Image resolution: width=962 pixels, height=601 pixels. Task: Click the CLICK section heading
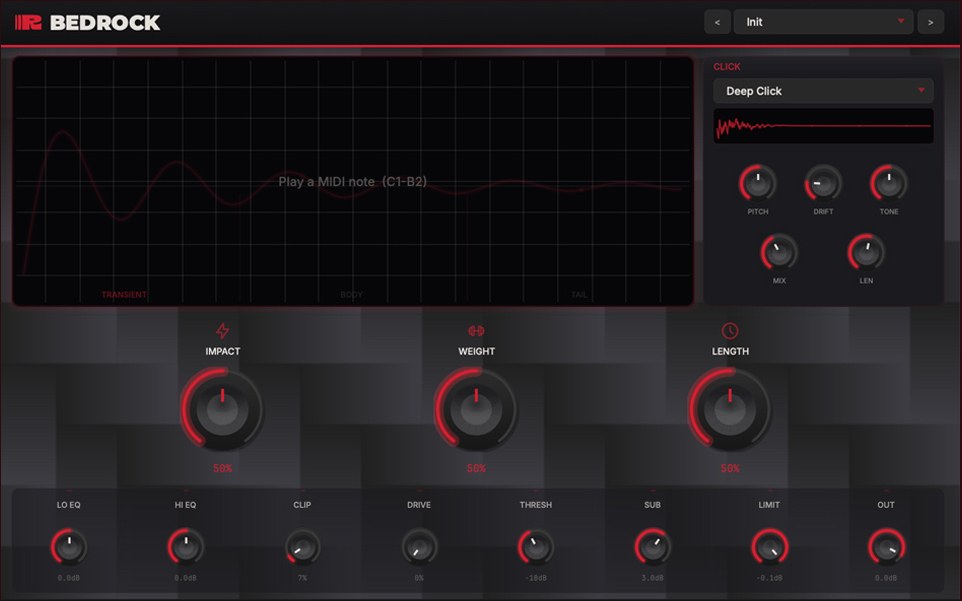[726, 66]
